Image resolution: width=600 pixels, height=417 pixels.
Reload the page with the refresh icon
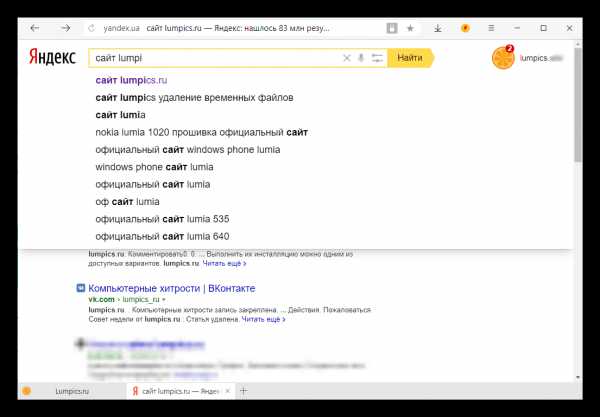point(91,28)
